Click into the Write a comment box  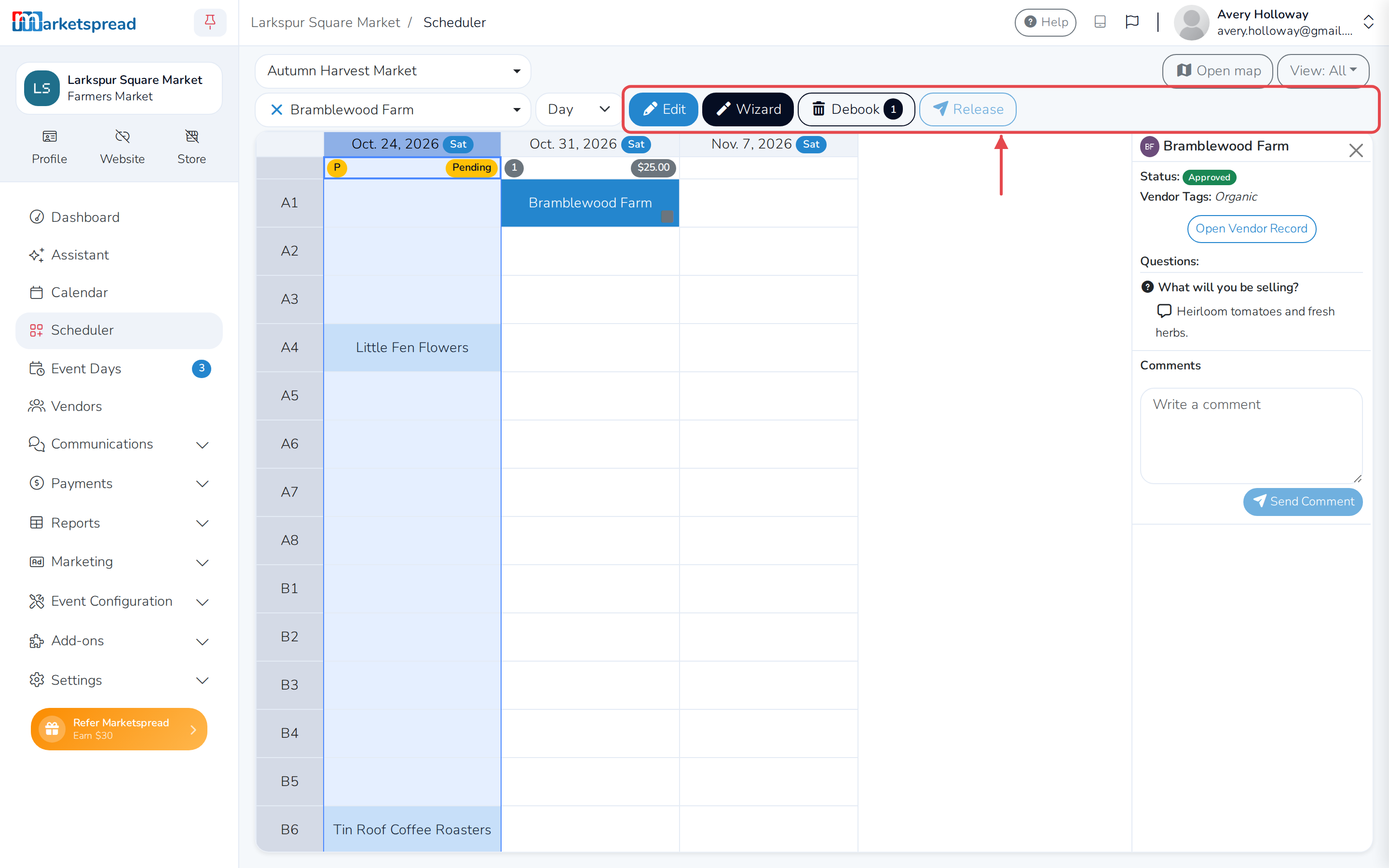[x=1251, y=436]
